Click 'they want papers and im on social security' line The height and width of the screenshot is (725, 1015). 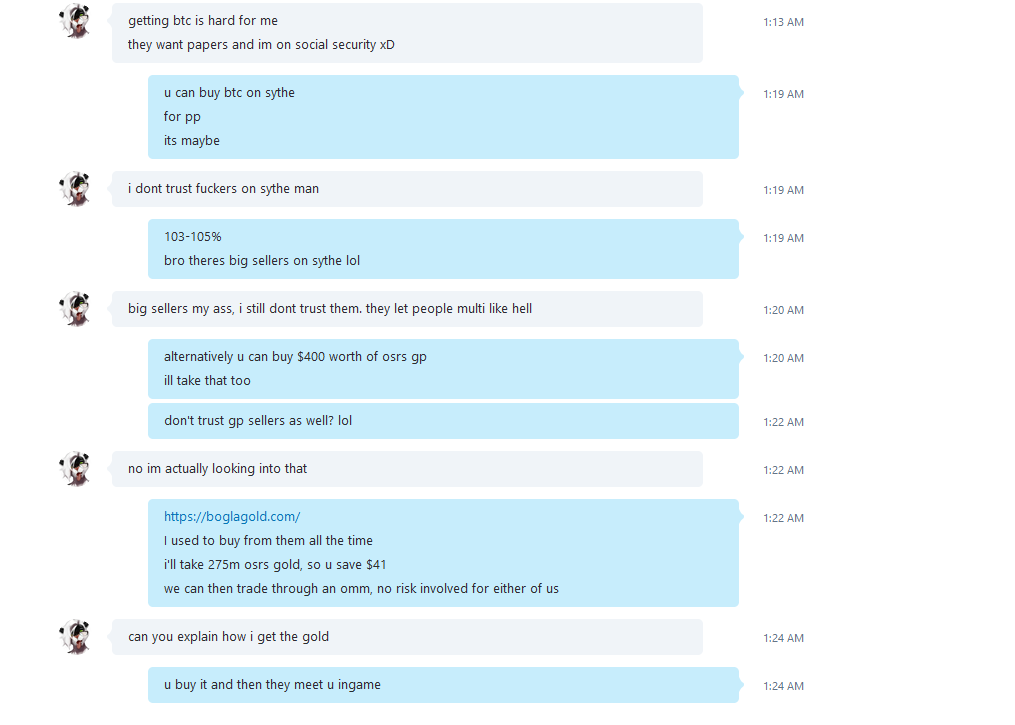261,45
